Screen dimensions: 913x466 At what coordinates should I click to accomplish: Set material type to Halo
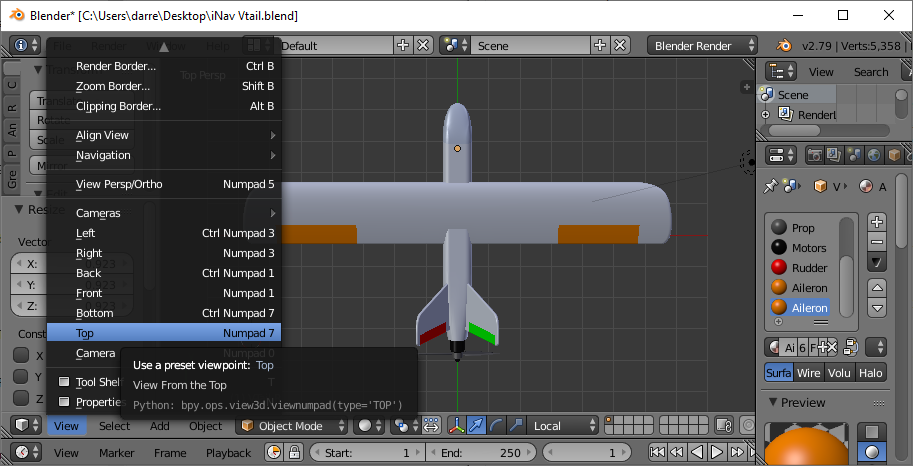(x=870, y=373)
